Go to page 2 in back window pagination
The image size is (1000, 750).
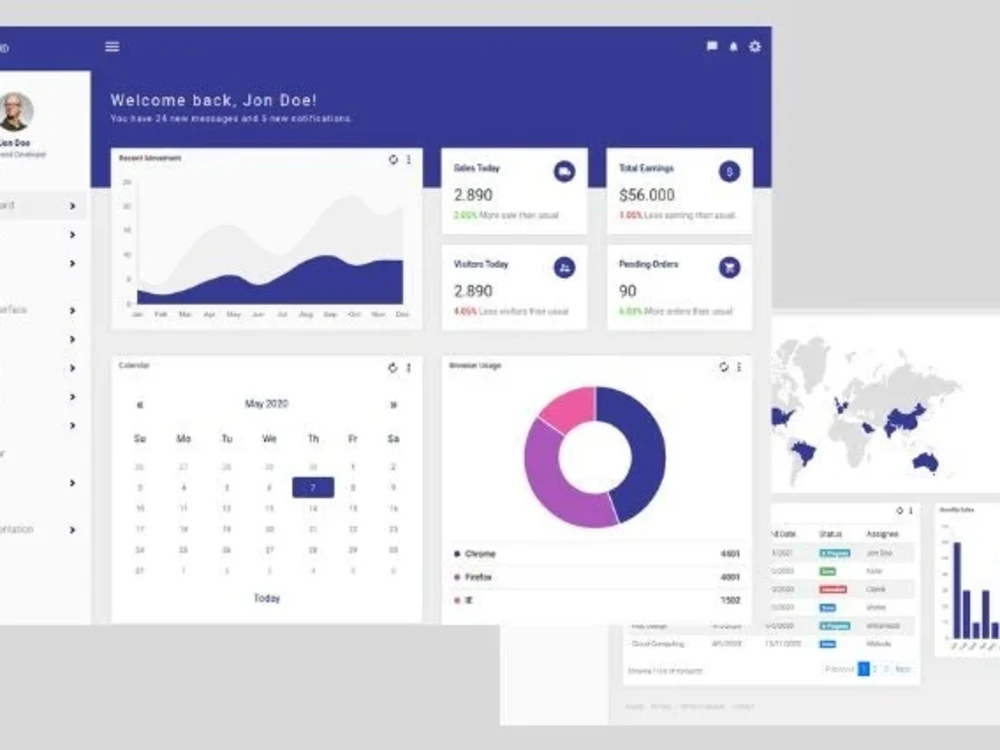pos(875,669)
